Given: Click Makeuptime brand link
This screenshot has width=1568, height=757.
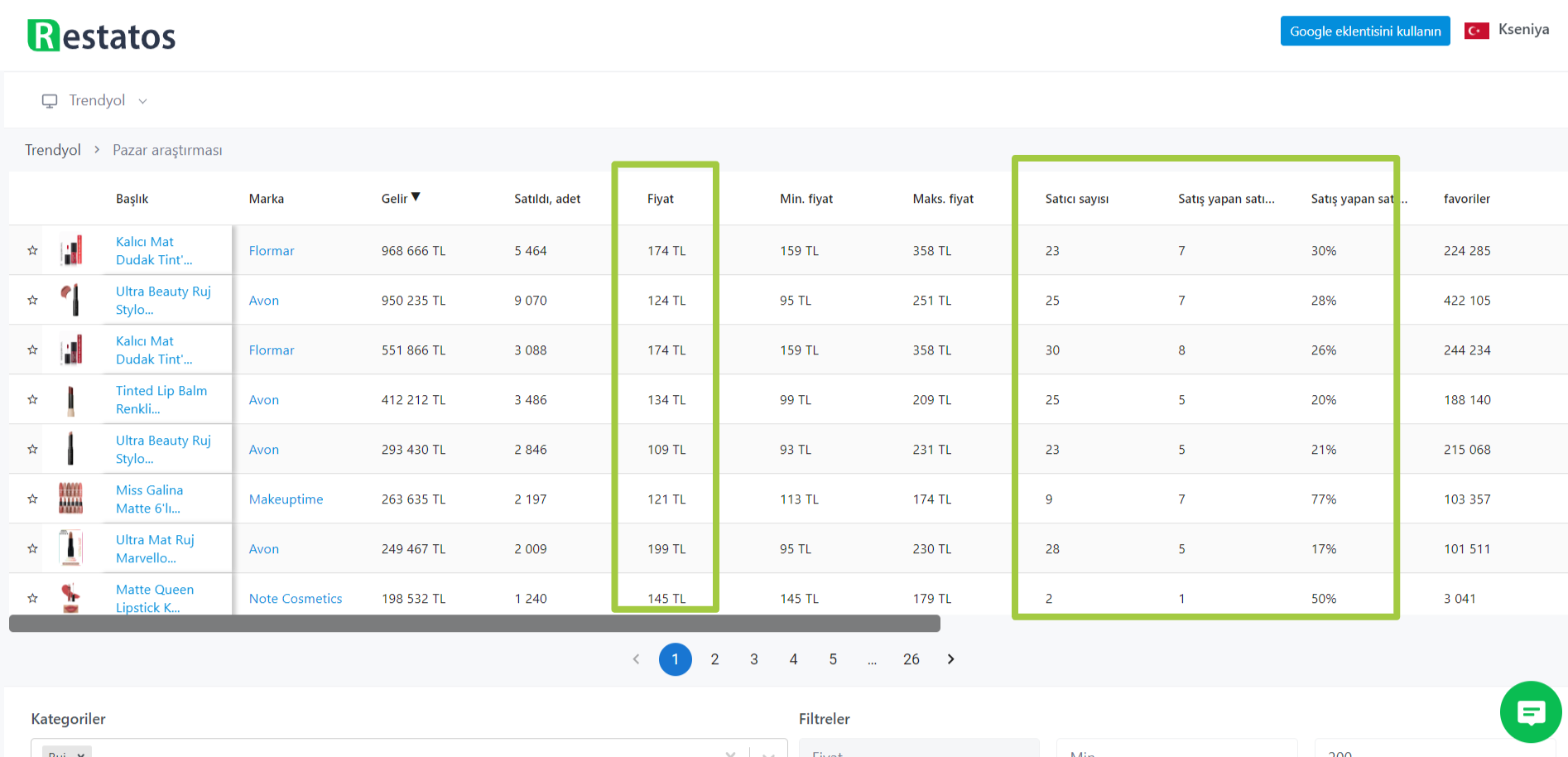Looking at the screenshot, I should 286,499.
